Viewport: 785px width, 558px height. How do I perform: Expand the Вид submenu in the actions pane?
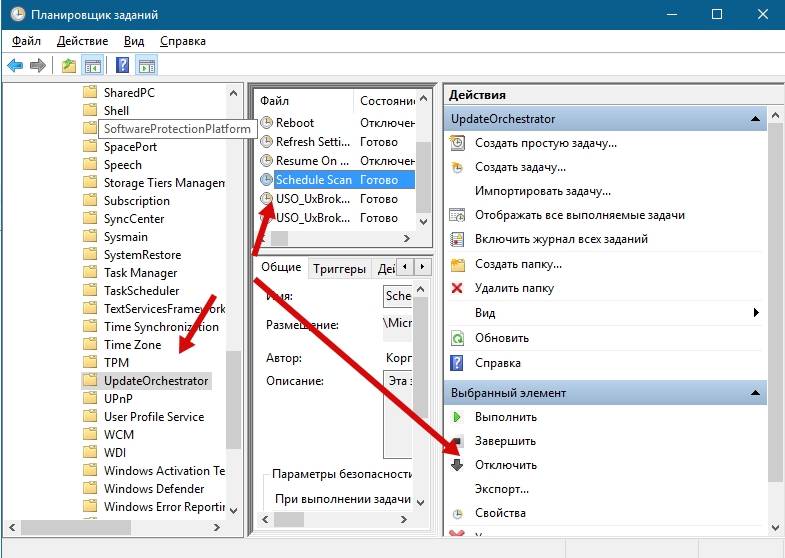pos(756,313)
